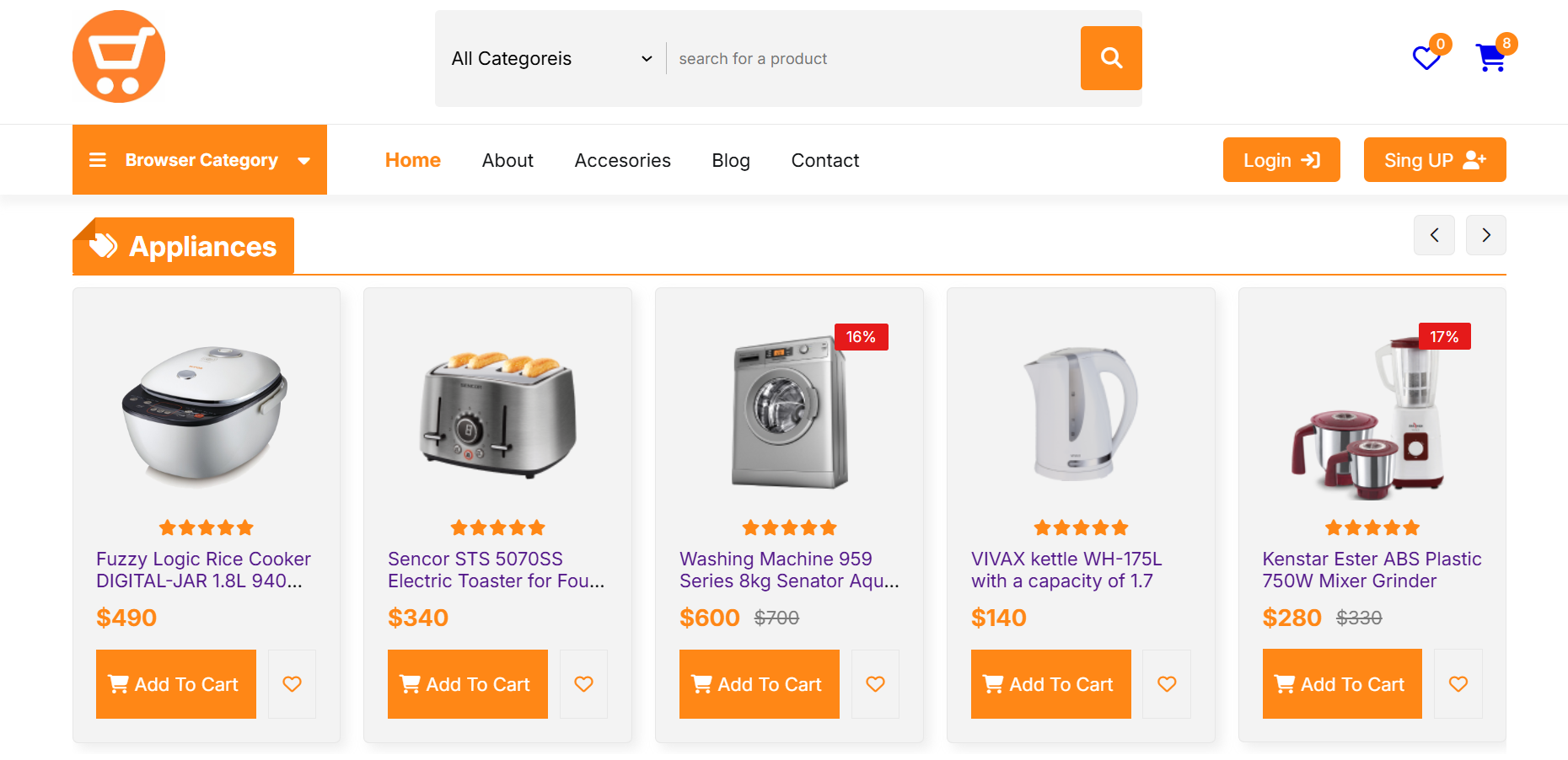The width and height of the screenshot is (1568, 760).
Task: Select the fifth star on the Sencor toaster rating
Action: click(538, 527)
